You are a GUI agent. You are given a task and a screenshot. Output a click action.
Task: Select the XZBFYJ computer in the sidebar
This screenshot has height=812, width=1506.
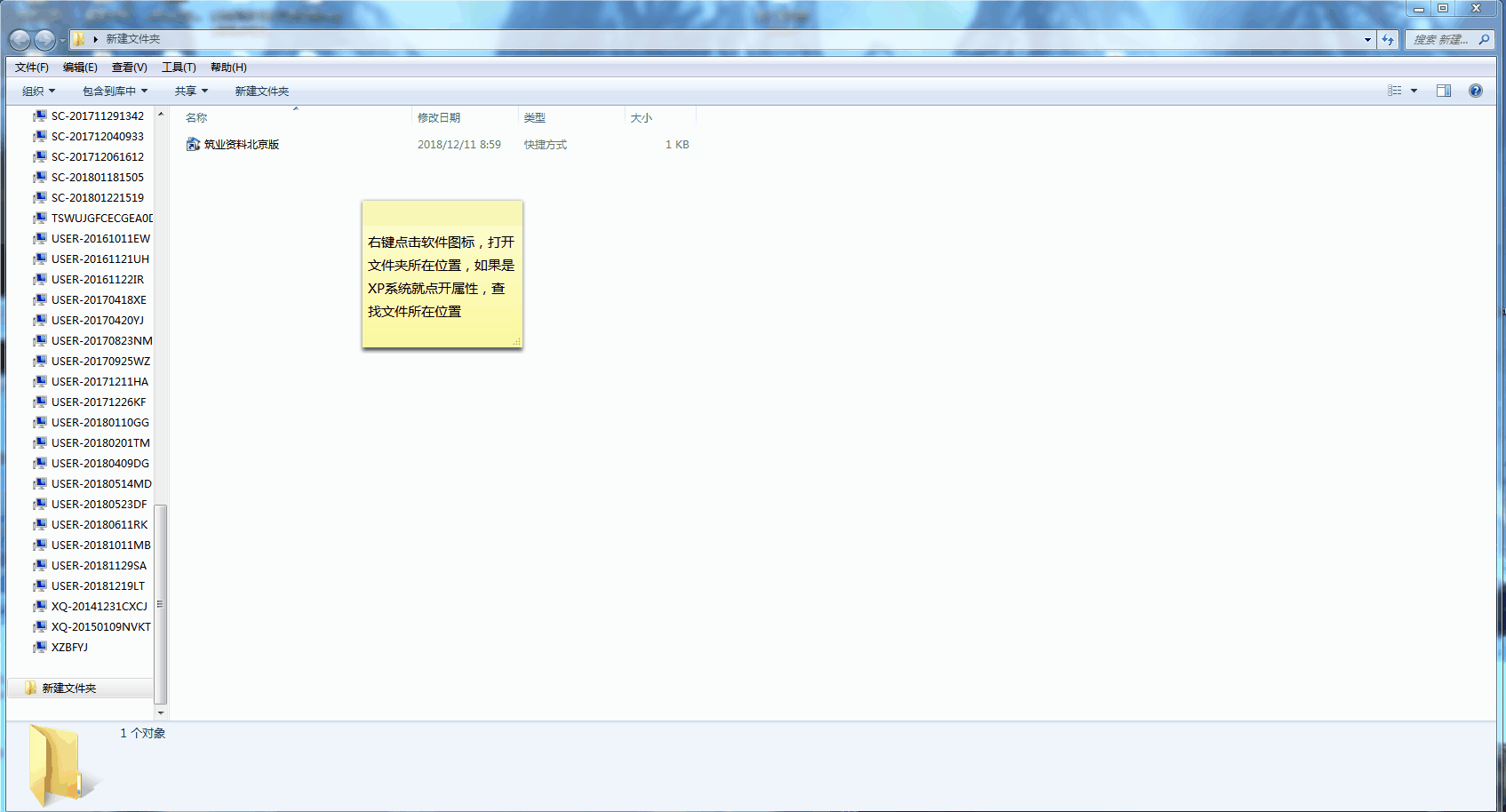point(69,648)
